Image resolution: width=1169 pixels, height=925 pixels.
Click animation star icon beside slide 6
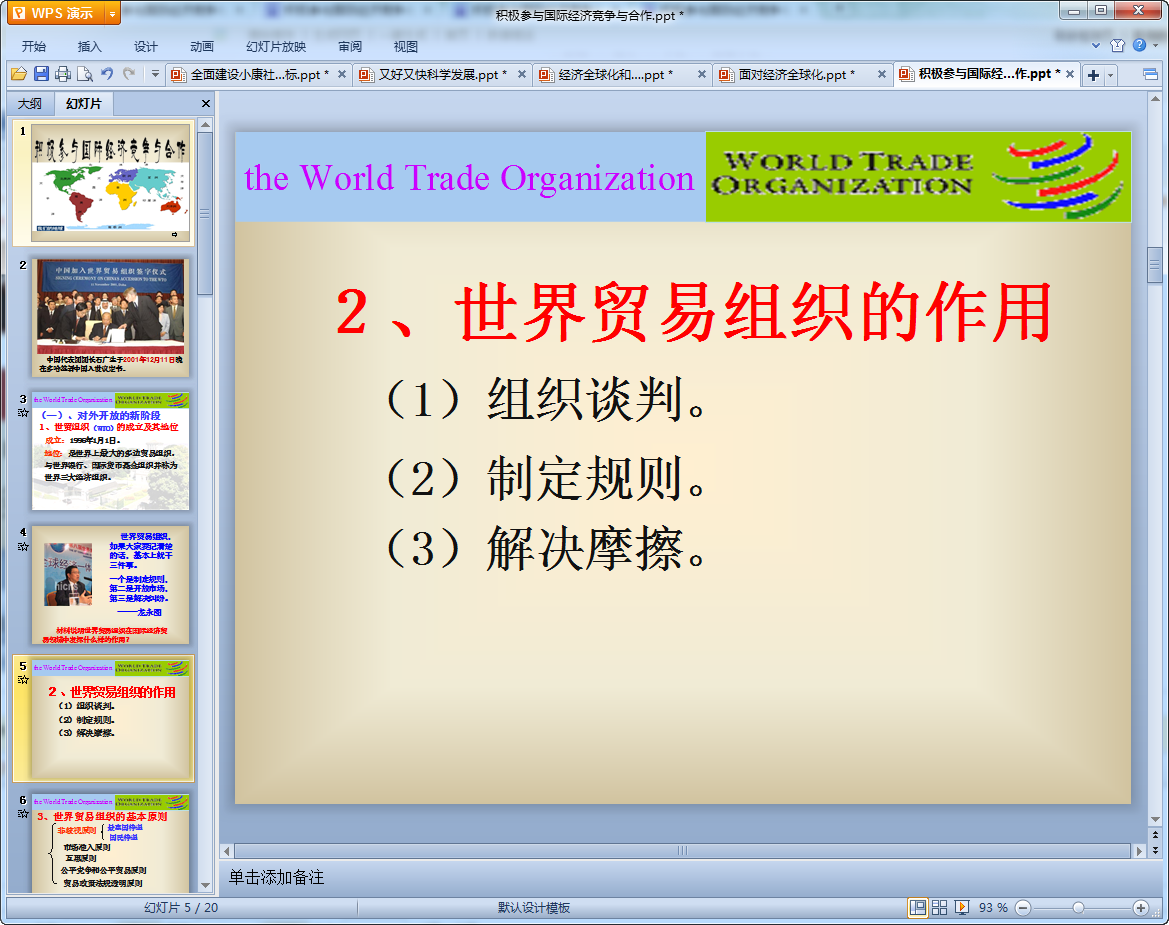[23, 814]
